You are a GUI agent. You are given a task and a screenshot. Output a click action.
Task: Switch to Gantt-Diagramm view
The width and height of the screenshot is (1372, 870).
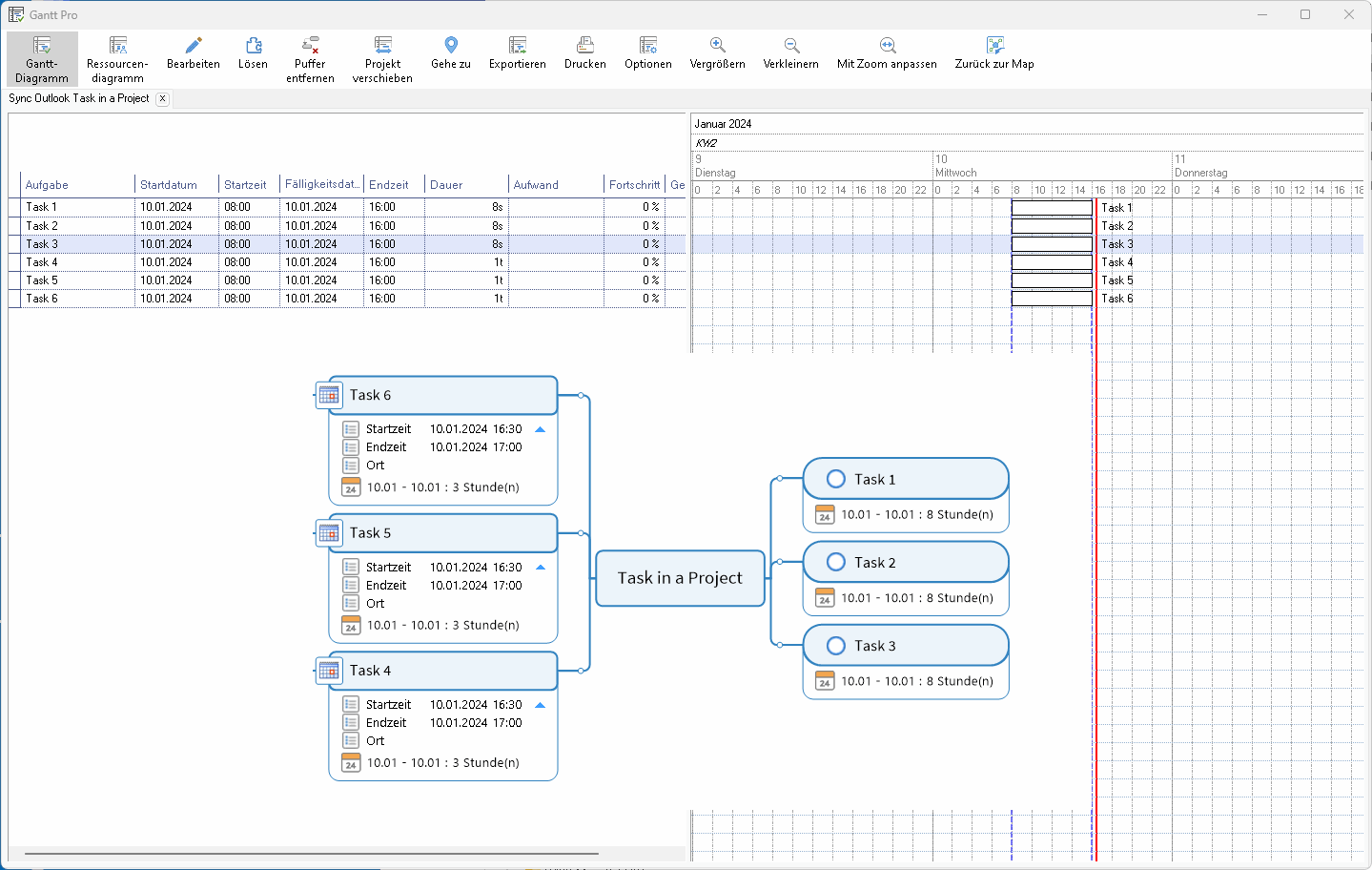click(x=42, y=59)
